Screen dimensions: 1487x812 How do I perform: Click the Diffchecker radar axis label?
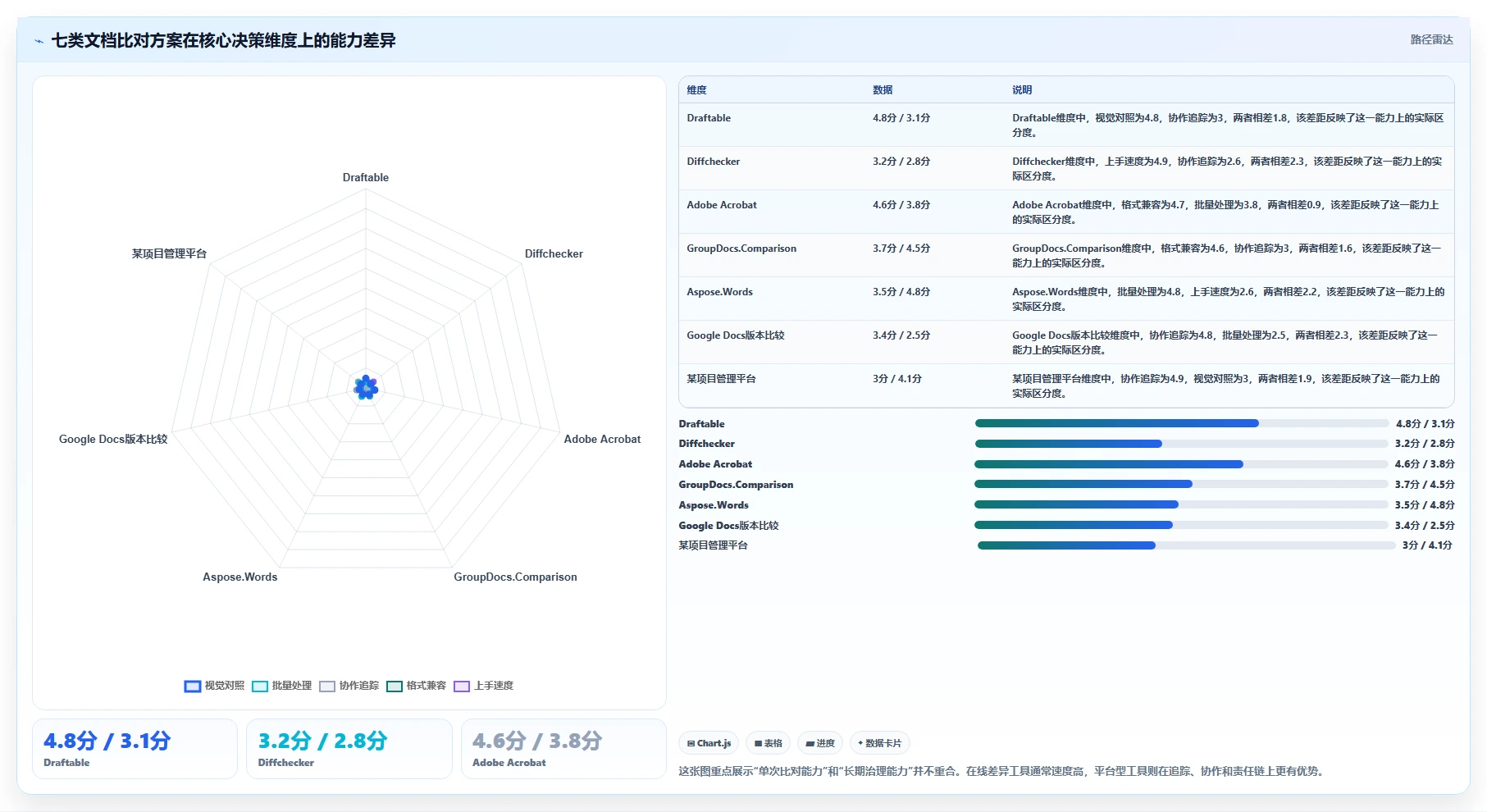click(x=554, y=253)
